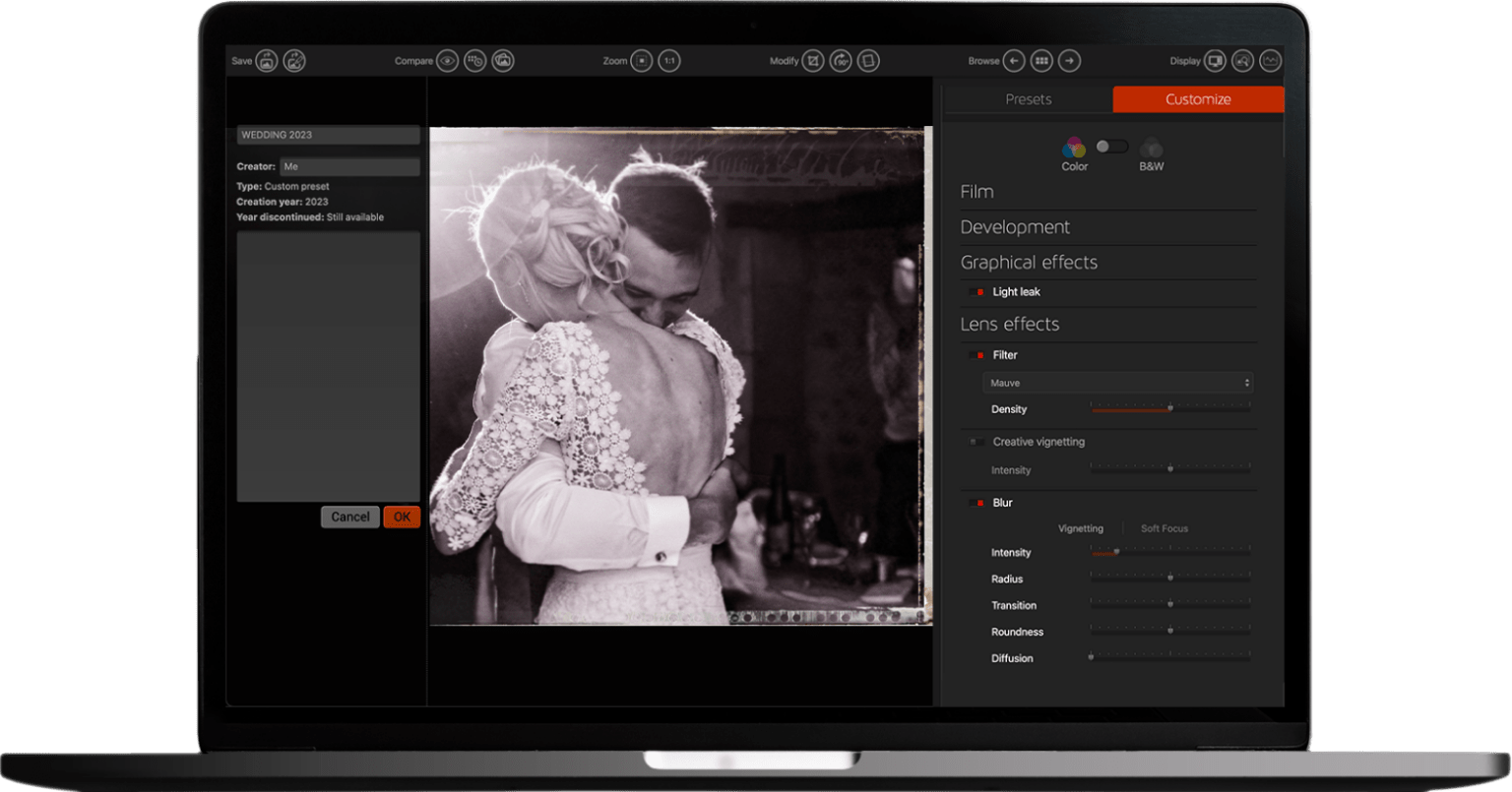1512x792 pixels.
Task: Expand the Development section
Action: (x=1014, y=227)
